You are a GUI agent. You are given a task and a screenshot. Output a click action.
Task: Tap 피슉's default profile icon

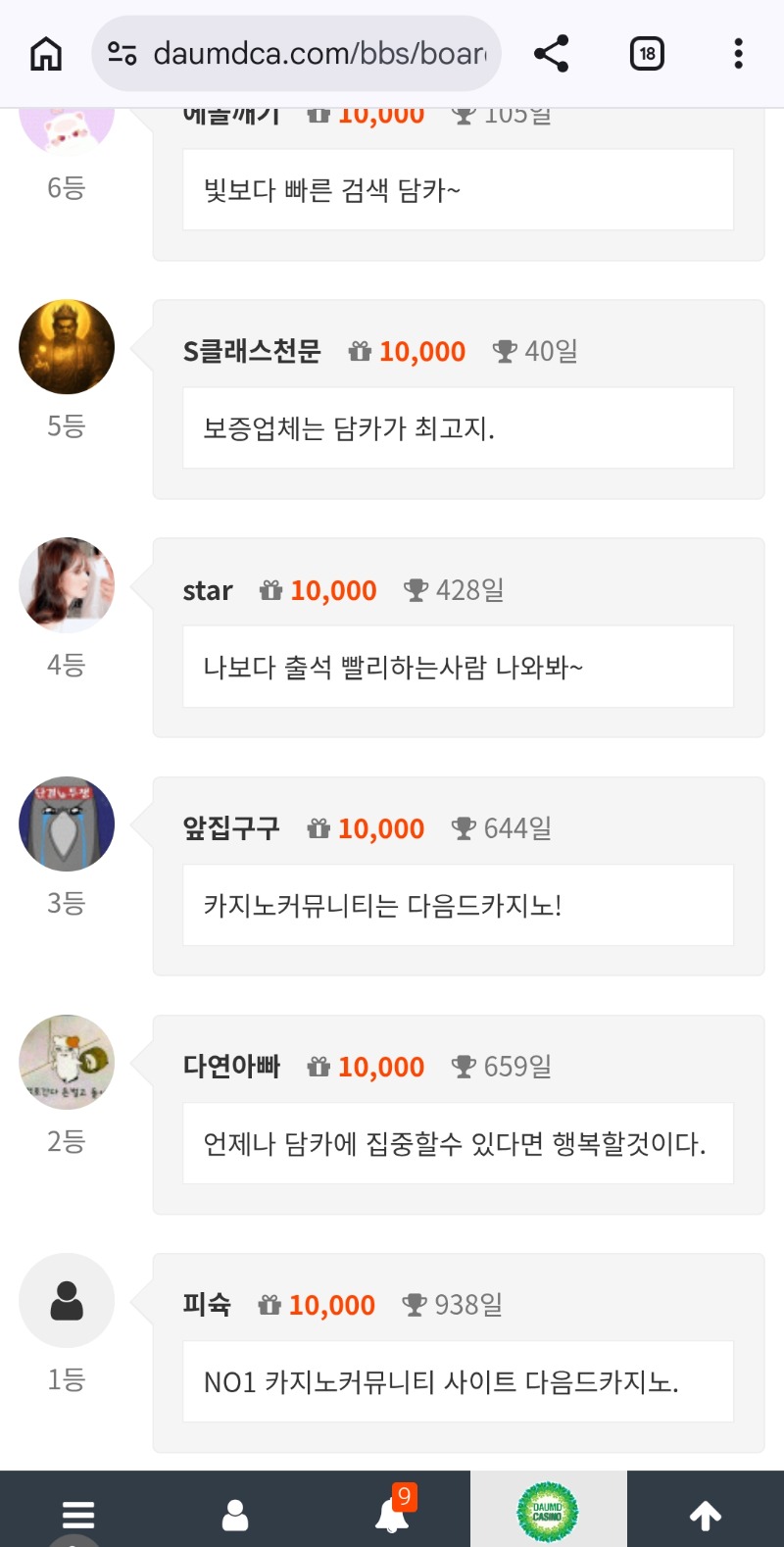click(67, 1301)
